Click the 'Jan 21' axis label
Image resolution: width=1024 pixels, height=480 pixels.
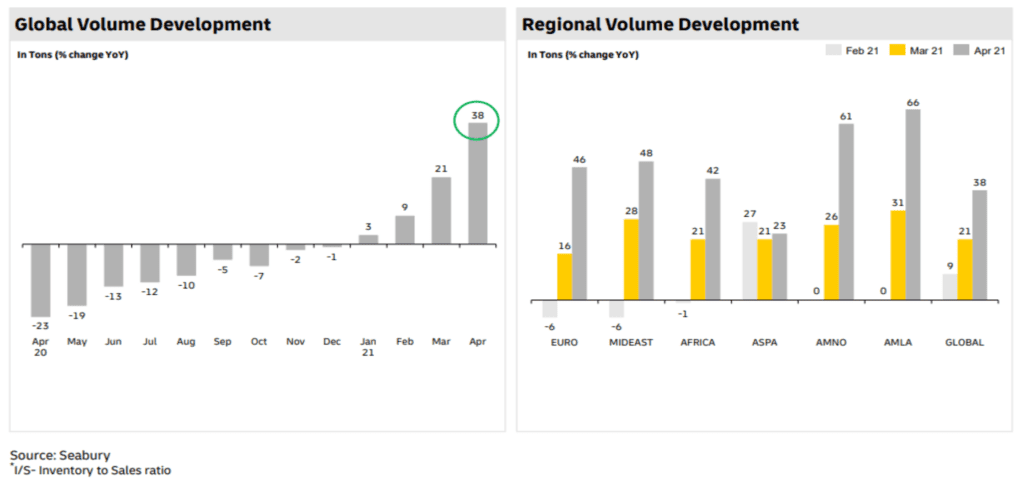[x=368, y=347]
